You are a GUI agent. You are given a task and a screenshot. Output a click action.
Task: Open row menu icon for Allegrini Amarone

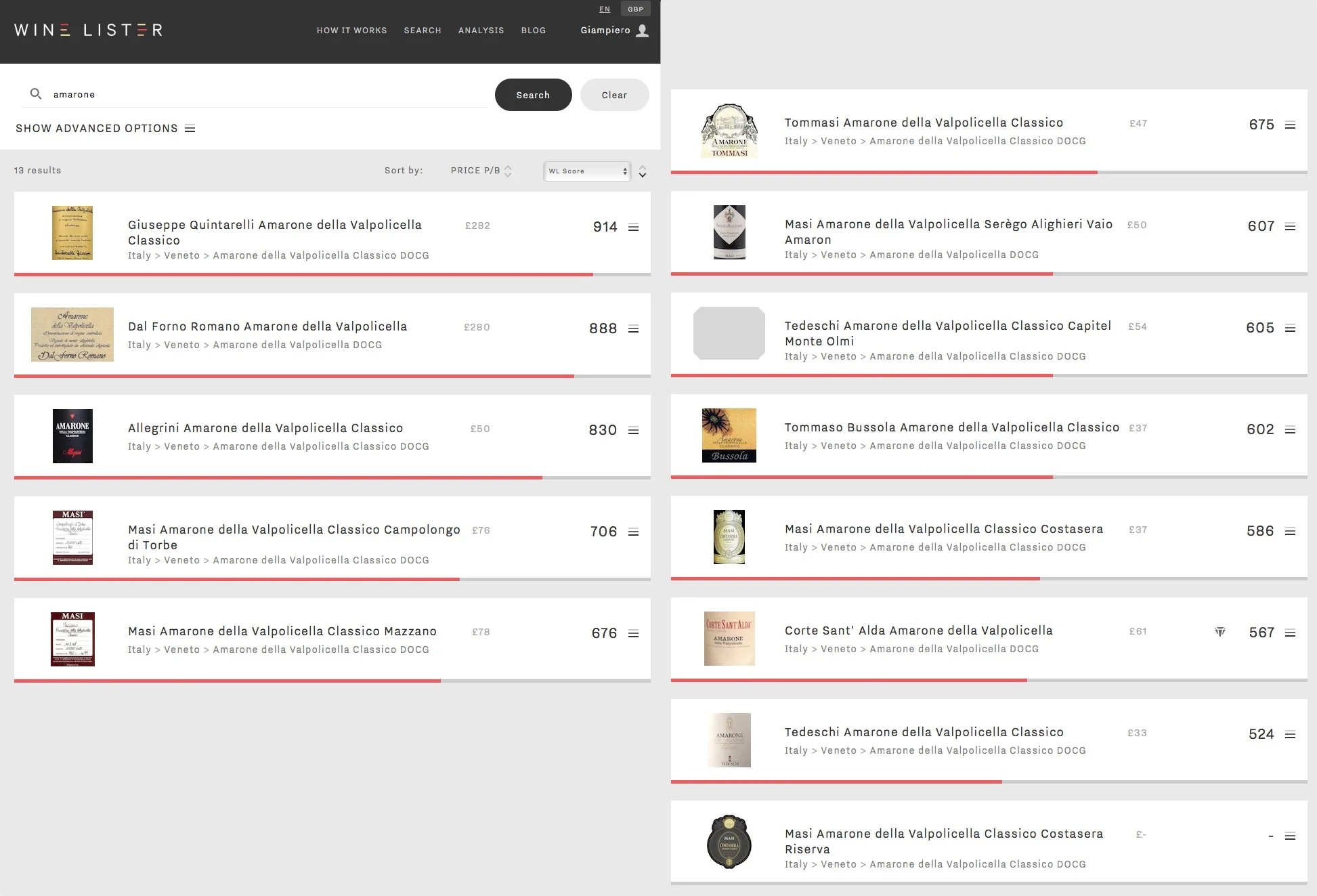(x=633, y=431)
